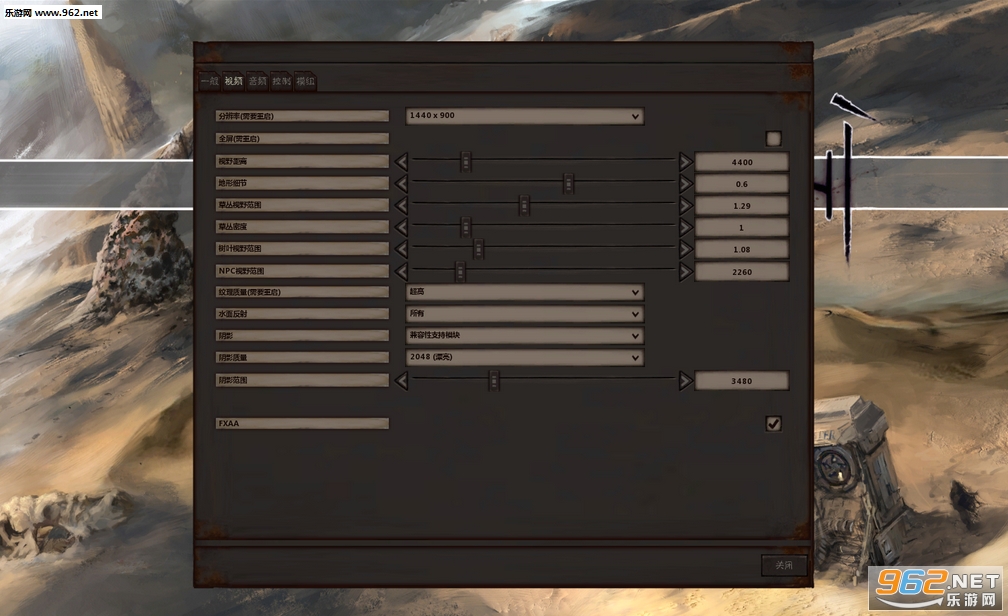Open the 音频 tab
The image size is (1008, 616).
click(x=257, y=81)
